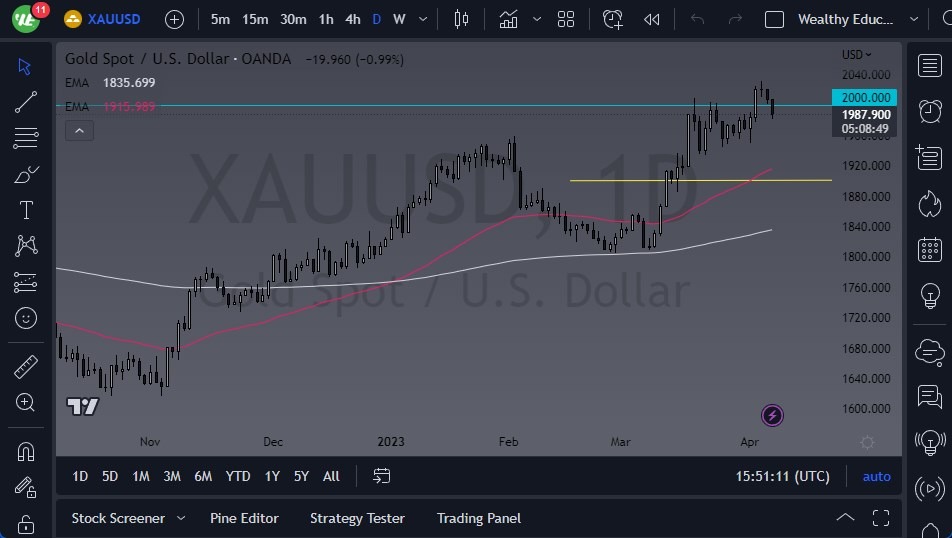
Task: Undo the last chart action
Action: click(697, 19)
